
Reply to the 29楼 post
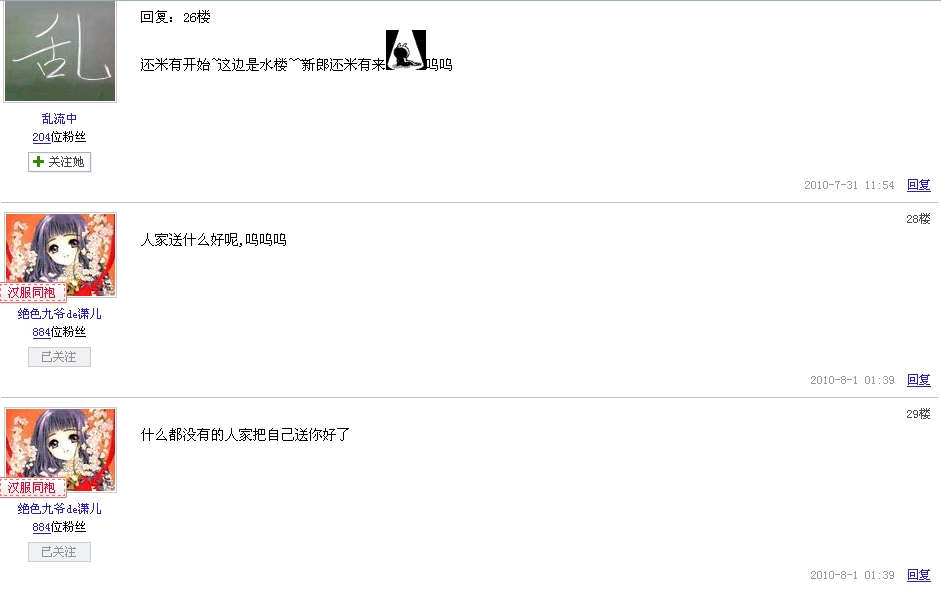918,575
